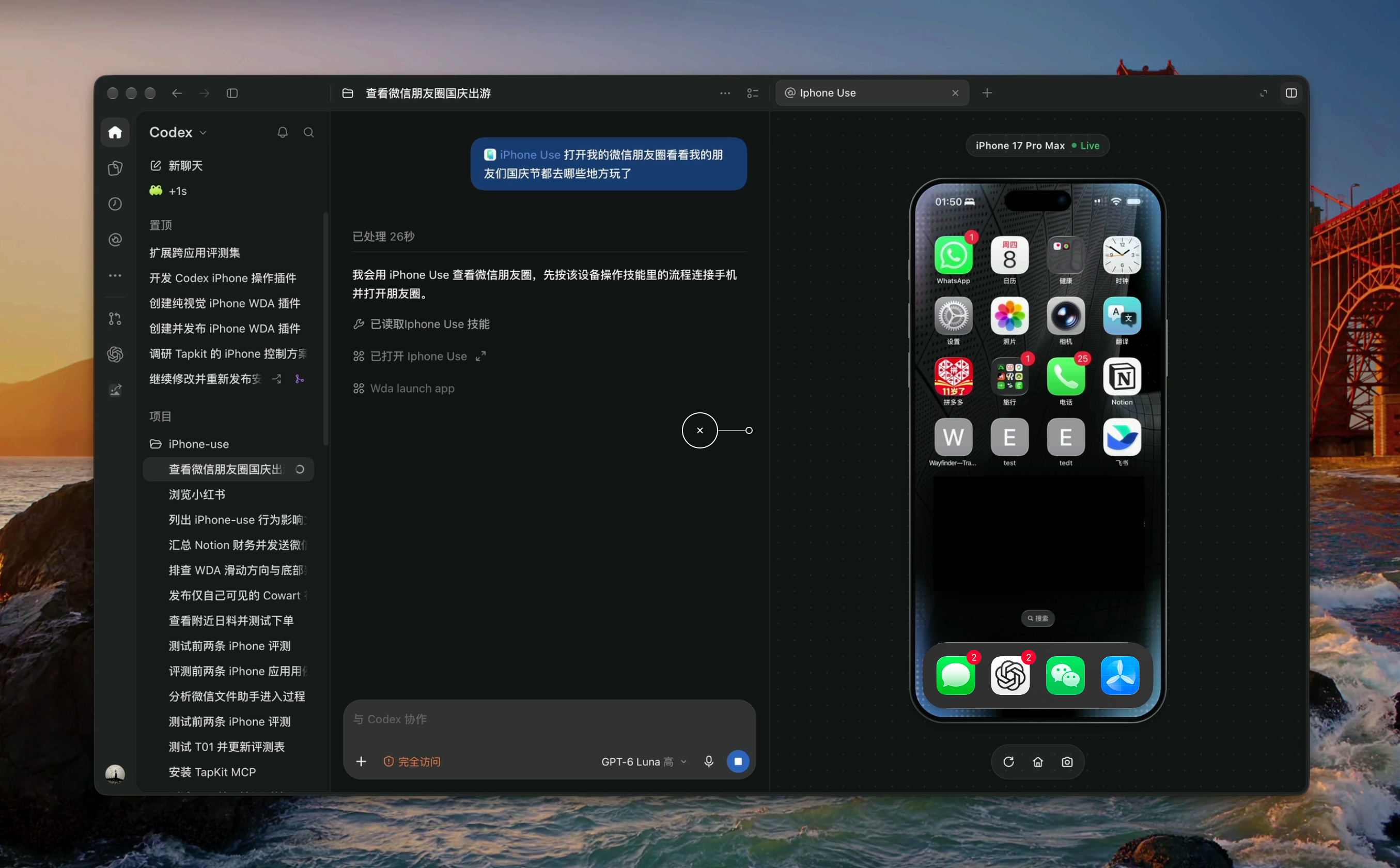1400x868 pixels.
Task: Expand window with the diagonal arrows icon
Action: pyautogui.click(x=1264, y=93)
